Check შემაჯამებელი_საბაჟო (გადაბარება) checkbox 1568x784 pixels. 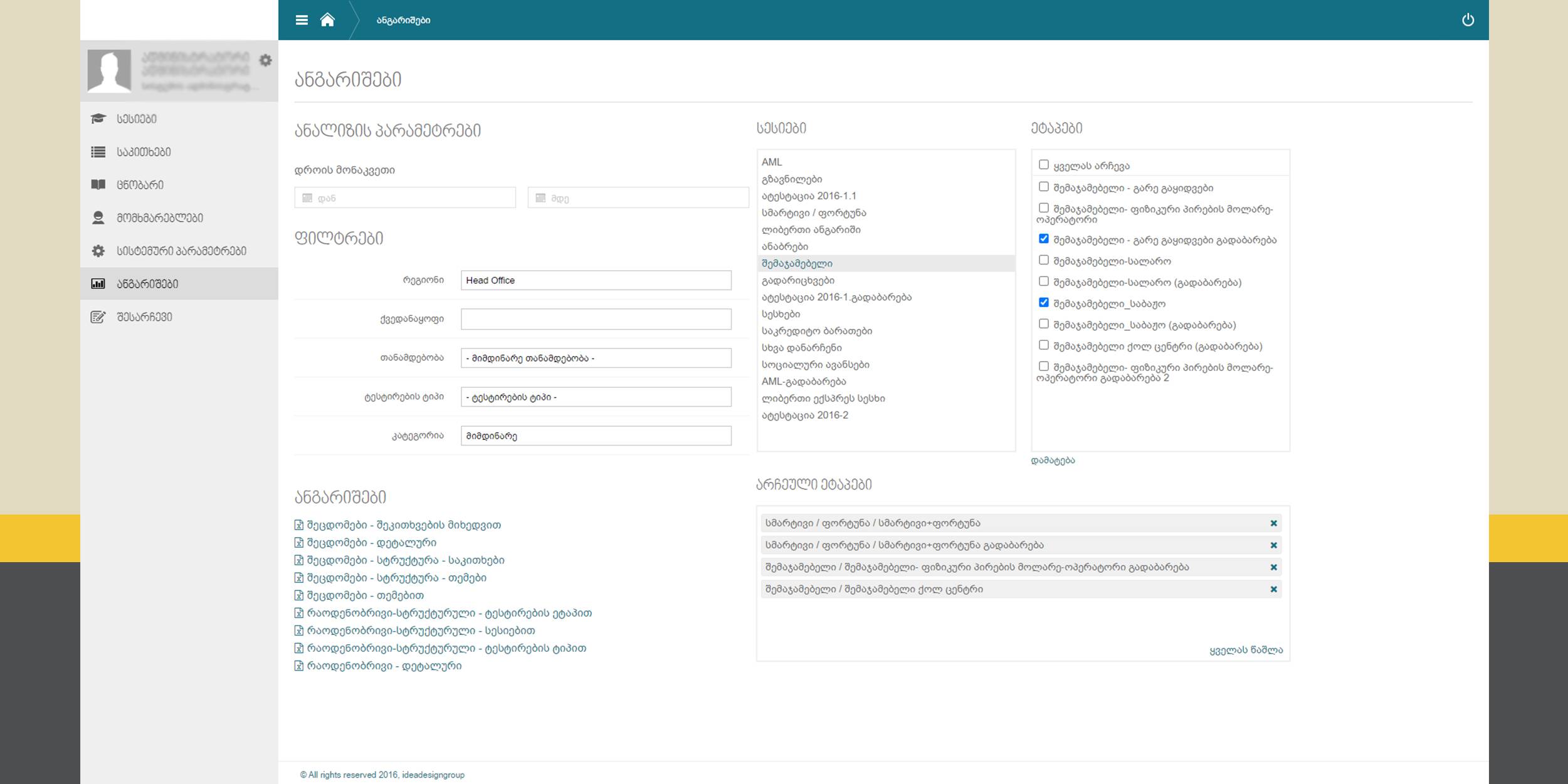click(x=1043, y=324)
